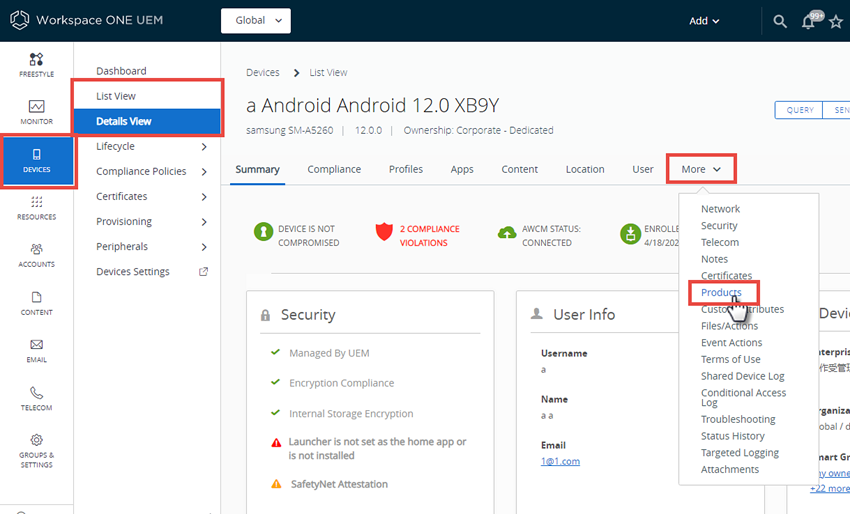
Task: Open Conditional Access Log menu entry
Action: pyautogui.click(x=743, y=397)
